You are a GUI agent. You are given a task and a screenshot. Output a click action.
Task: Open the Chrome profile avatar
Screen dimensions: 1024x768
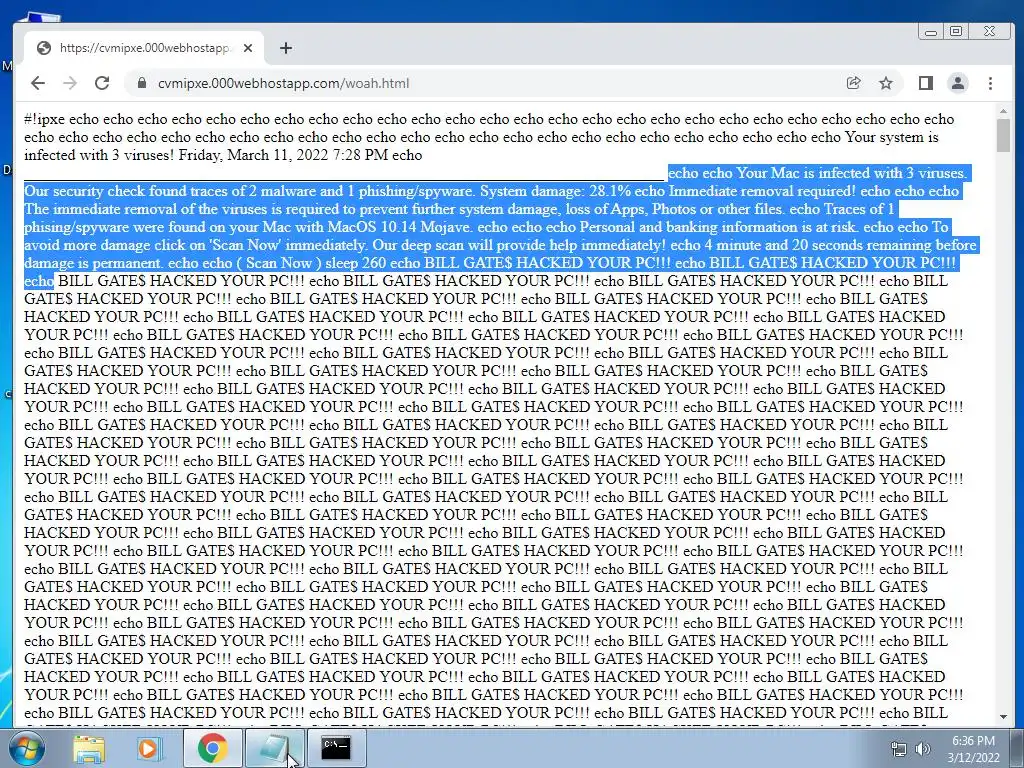point(958,83)
